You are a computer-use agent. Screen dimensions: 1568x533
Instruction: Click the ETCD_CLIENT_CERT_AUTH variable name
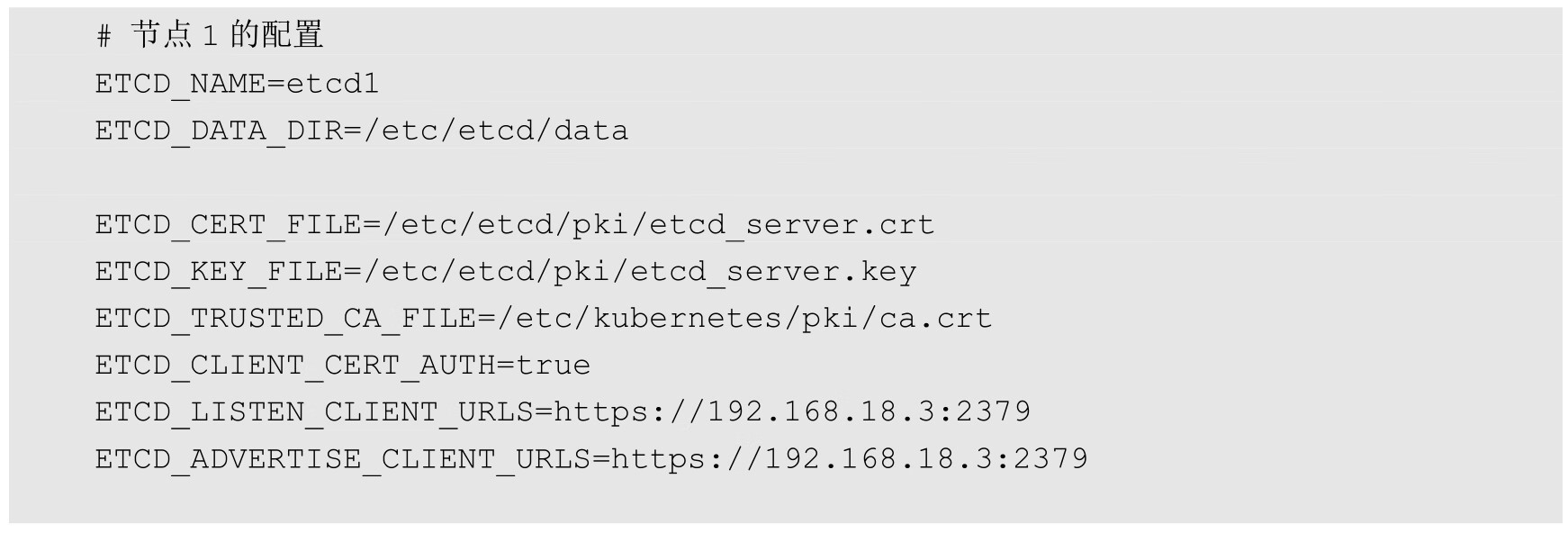coord(295,365)
